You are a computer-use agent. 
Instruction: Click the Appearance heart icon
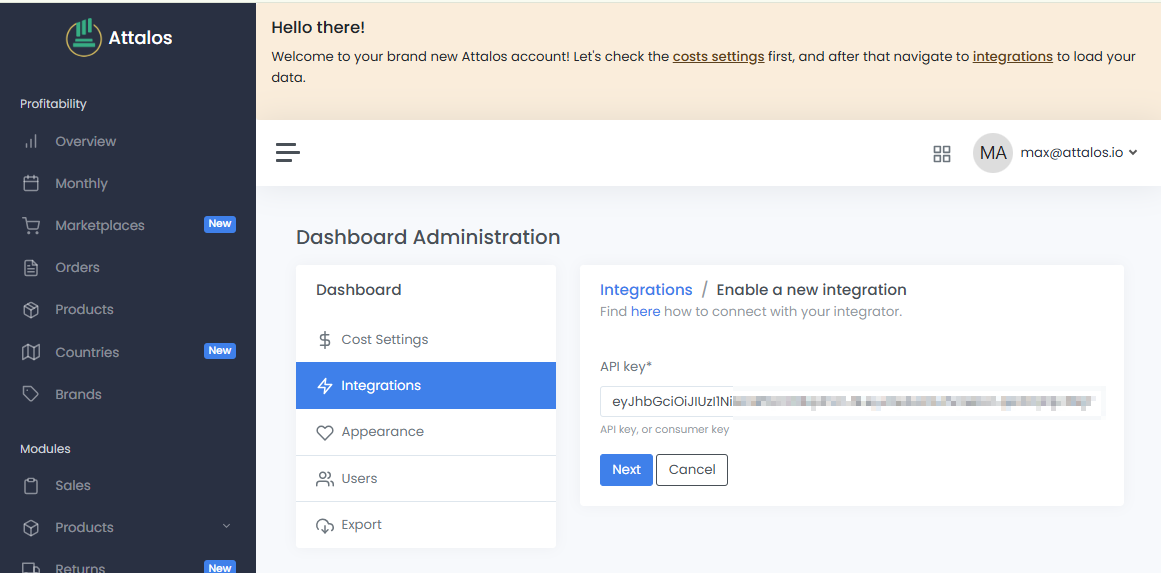(324, 432)
